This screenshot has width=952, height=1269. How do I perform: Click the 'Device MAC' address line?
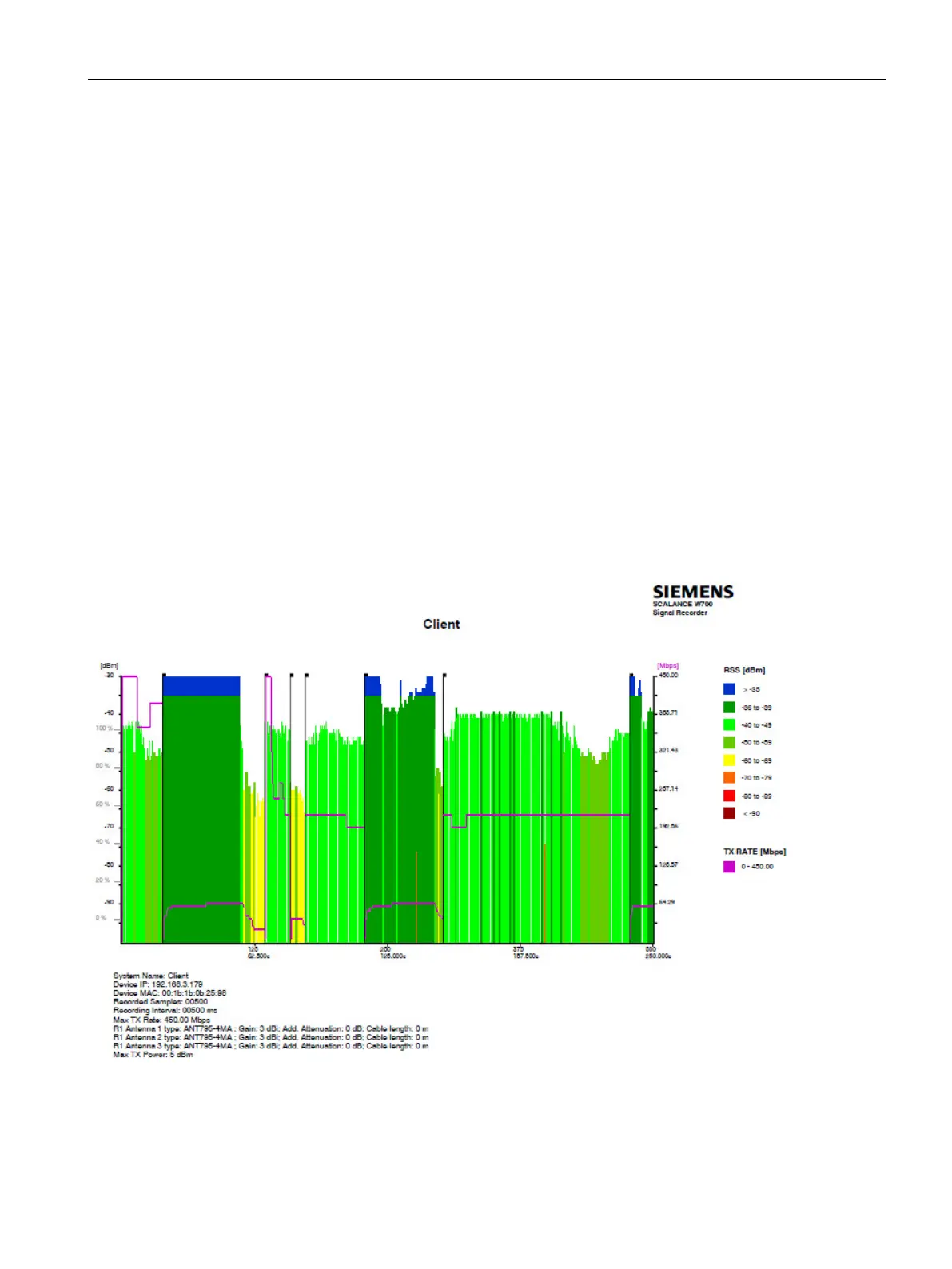[x=169, y=993]
